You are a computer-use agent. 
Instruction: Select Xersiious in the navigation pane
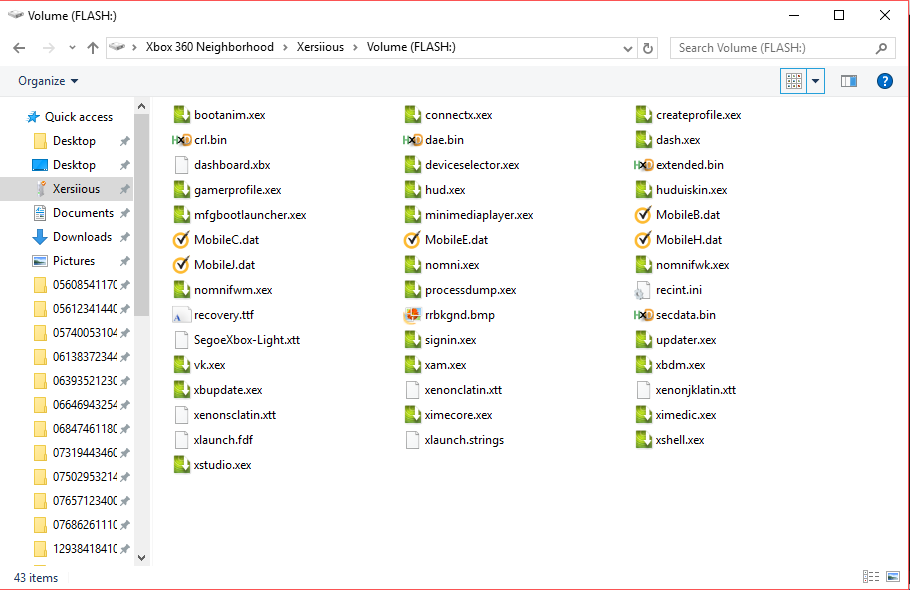coord(76,189)
